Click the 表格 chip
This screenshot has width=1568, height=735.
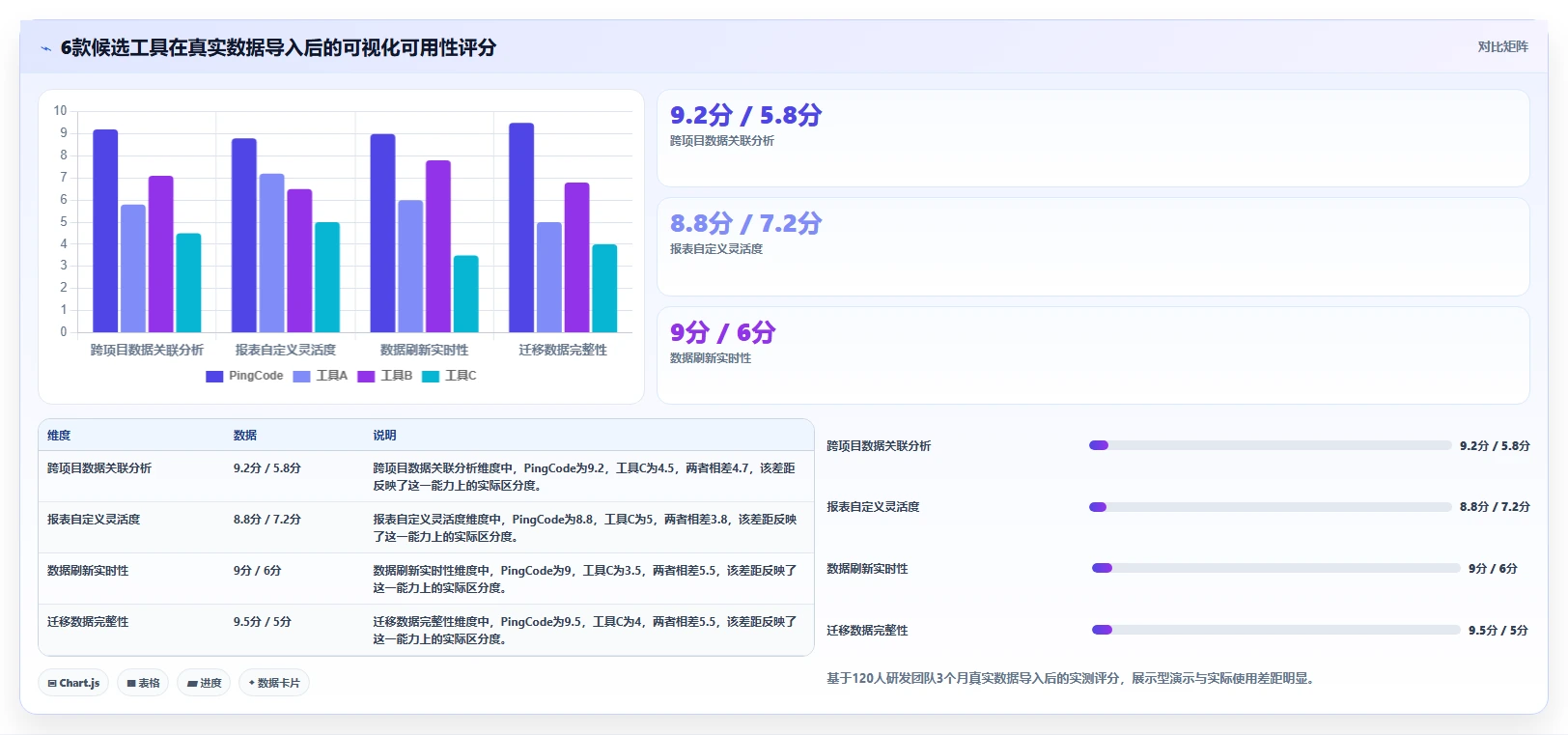point(143,683)
